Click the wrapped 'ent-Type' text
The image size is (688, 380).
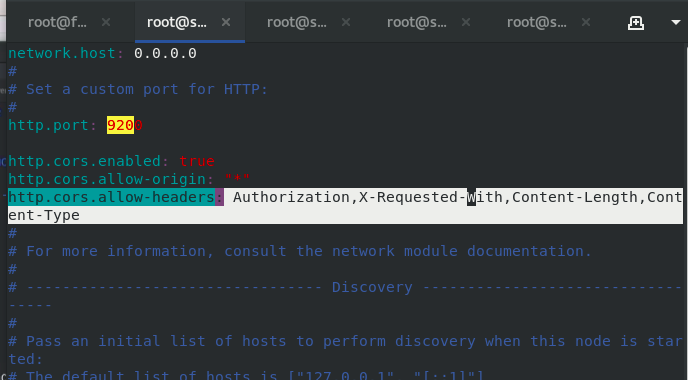[x=44, y=215]
